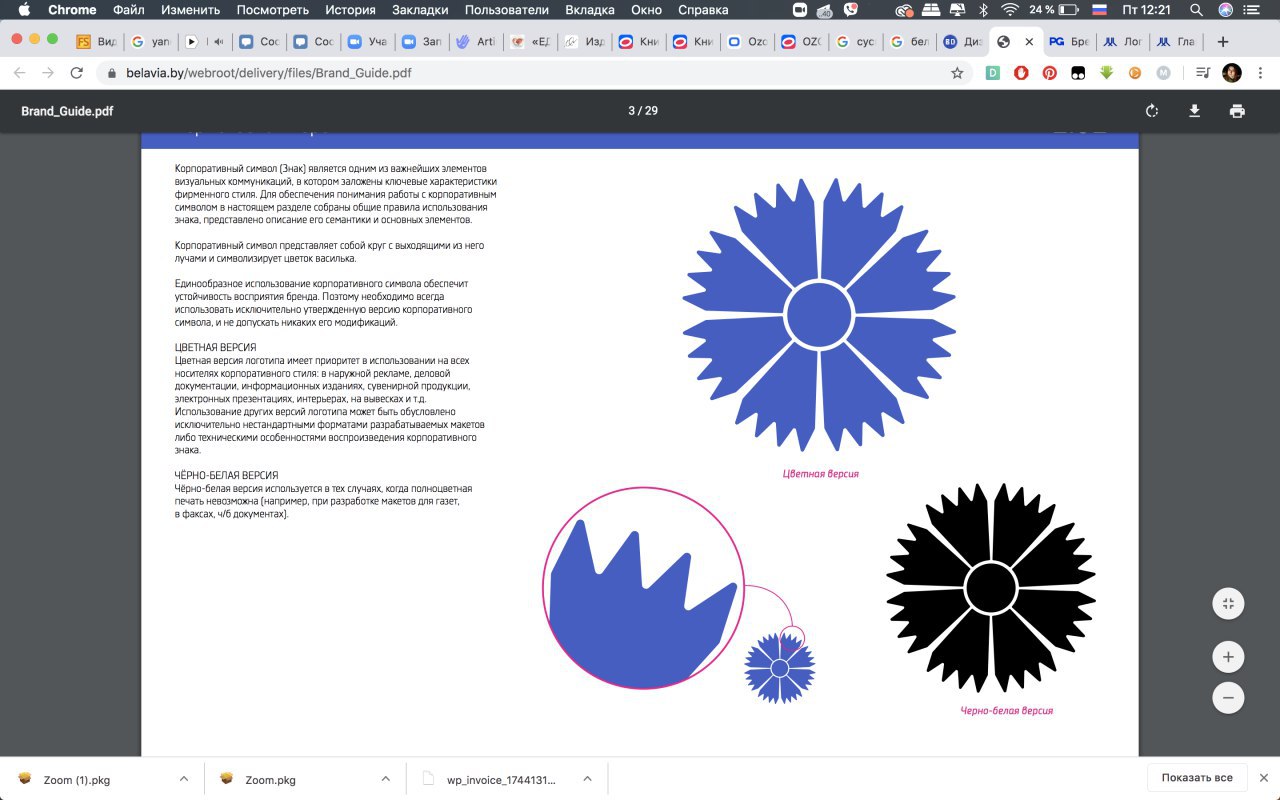Click the Показать все button
1280x800 pixels.
(1197, 778)
